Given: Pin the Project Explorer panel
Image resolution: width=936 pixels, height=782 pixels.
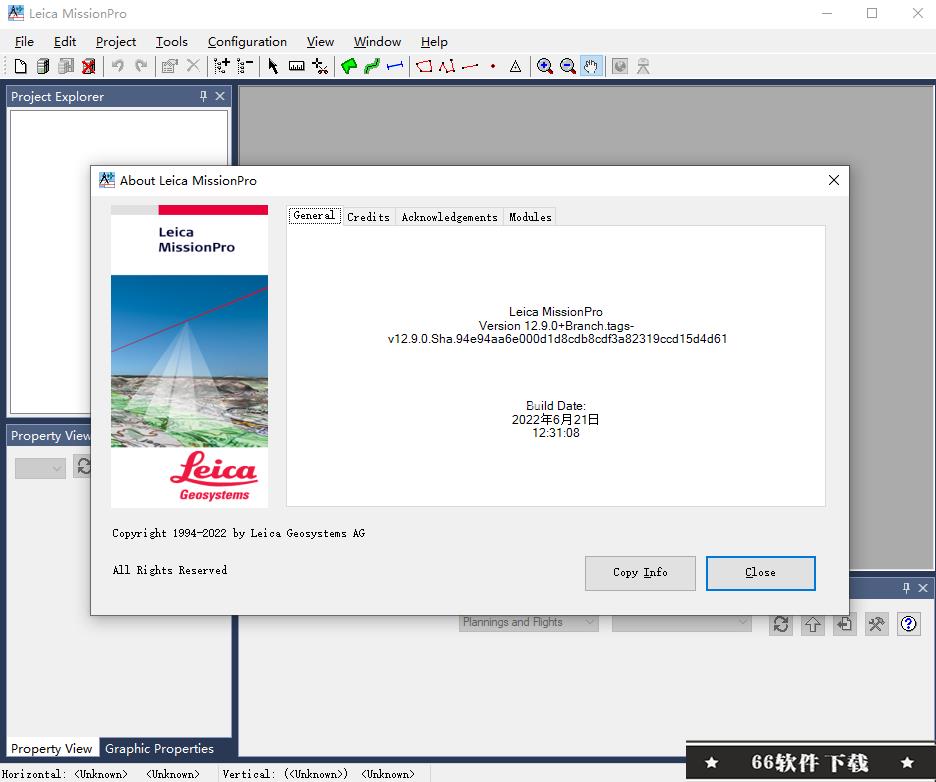Looking at the screenshot, I should (204, 96).
